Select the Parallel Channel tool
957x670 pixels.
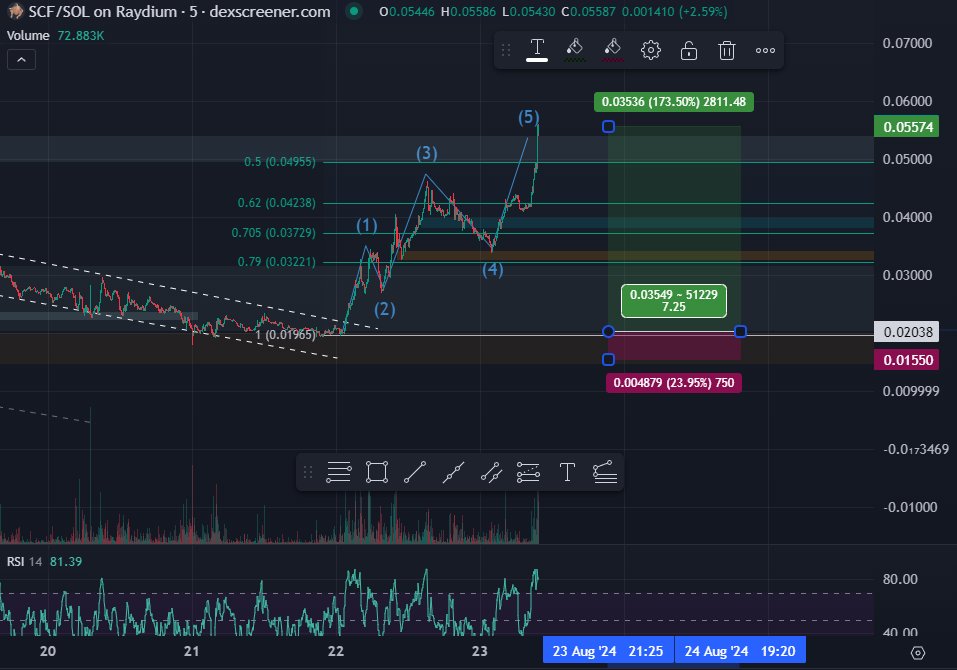coord(491,472)
